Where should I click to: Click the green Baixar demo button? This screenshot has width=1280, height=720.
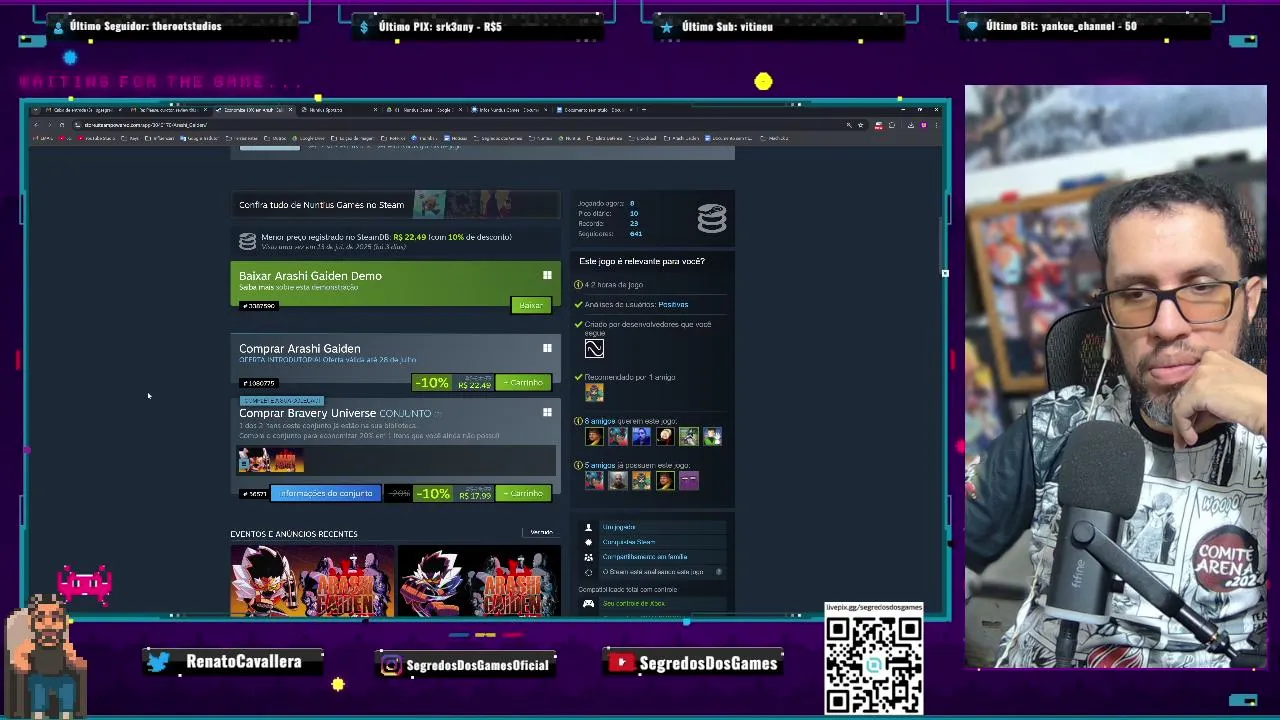[531, 305]
